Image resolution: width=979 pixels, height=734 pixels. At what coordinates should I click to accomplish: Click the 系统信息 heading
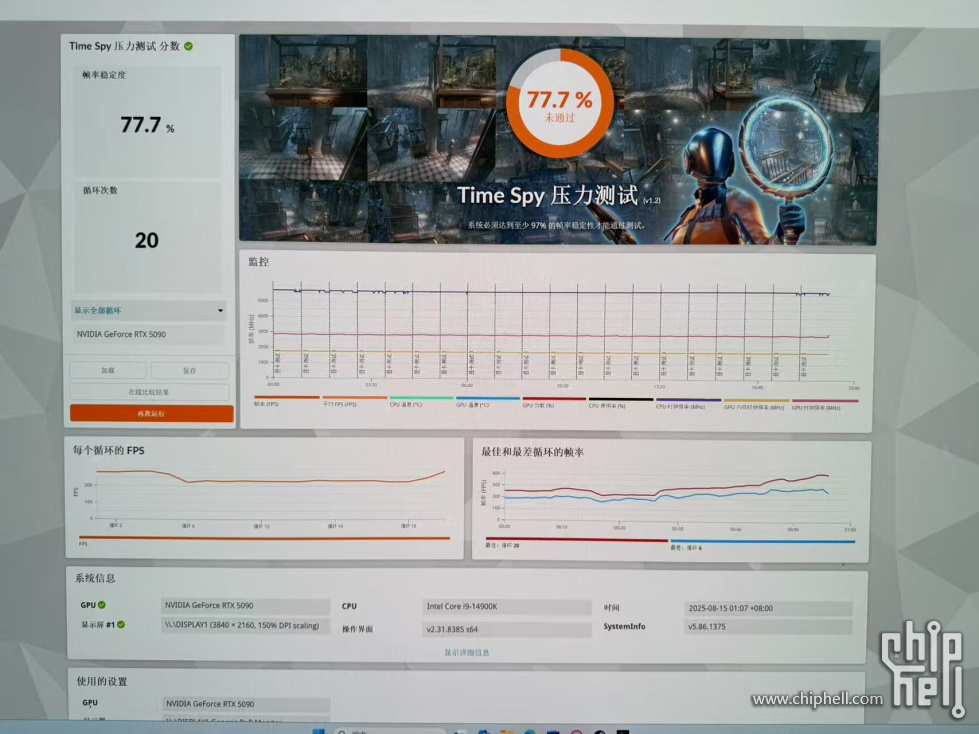tap(96, 578)
